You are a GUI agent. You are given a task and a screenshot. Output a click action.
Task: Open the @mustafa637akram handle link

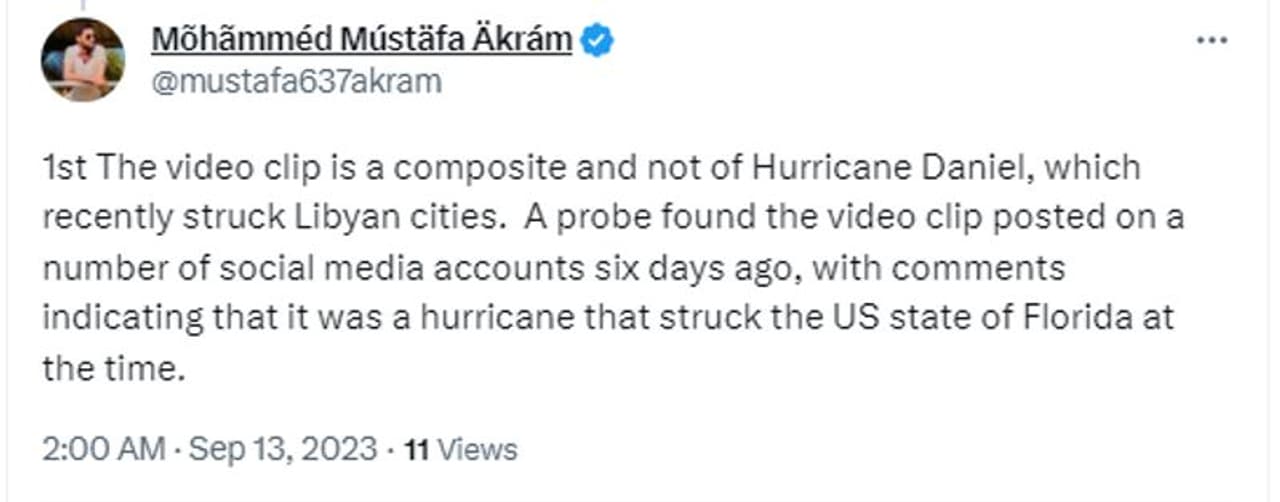(295, 81)
